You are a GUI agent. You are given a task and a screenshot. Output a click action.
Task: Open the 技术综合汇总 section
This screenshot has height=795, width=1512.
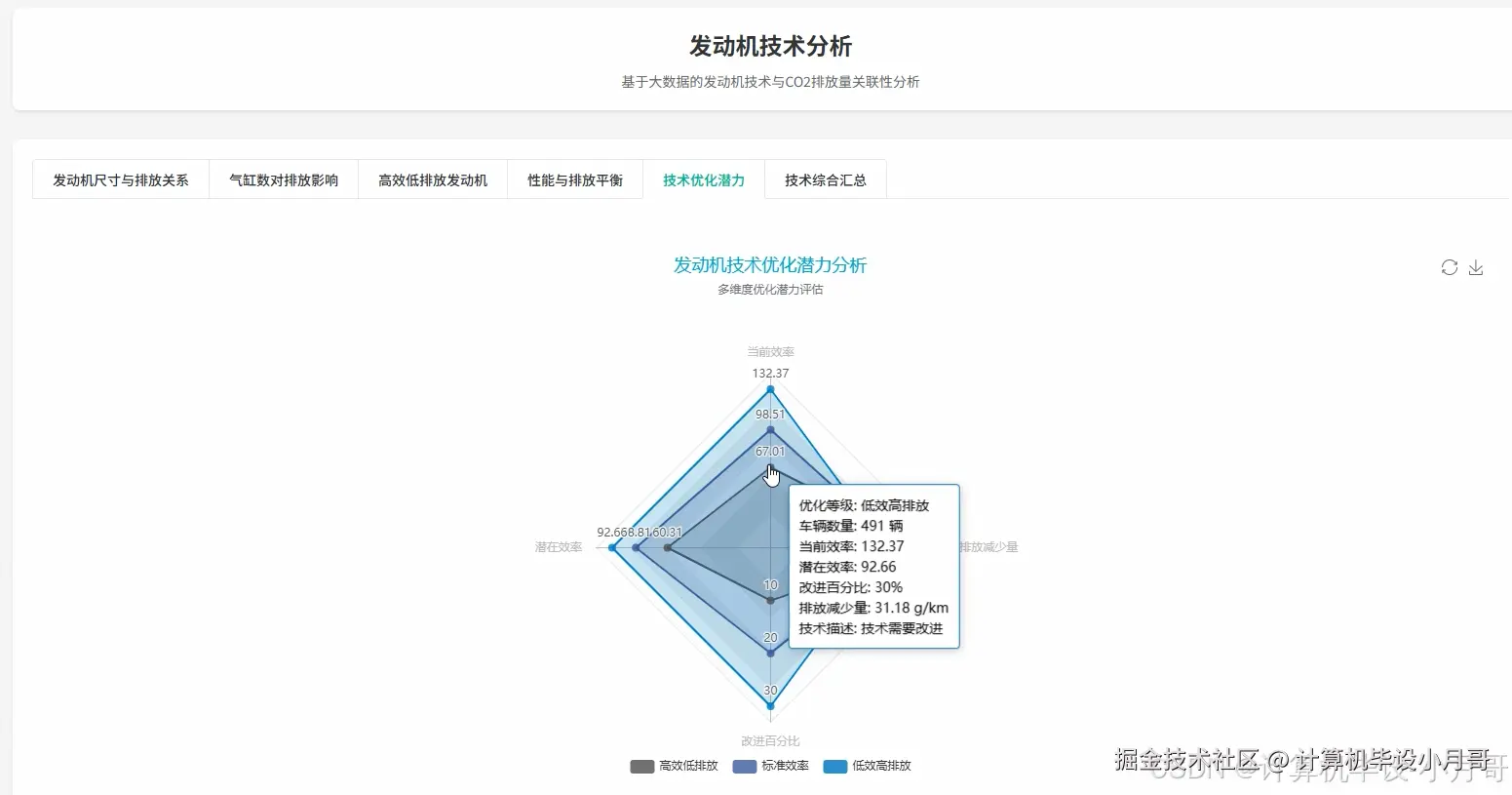[x=825, y=179]
